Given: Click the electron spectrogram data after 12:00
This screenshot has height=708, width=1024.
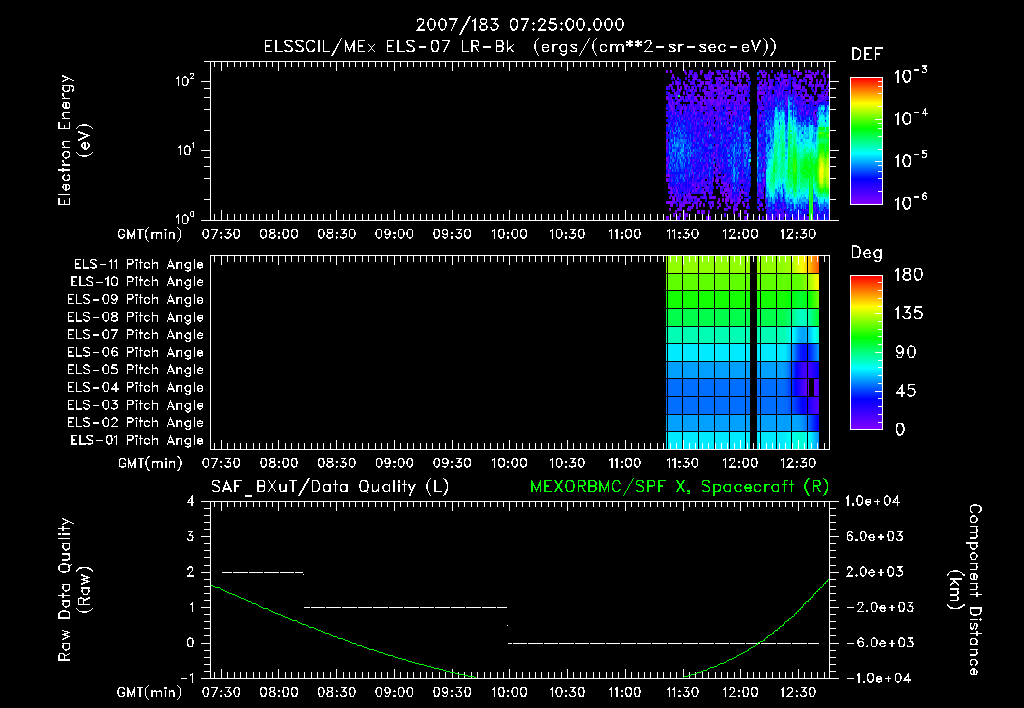Looking at the screenshot, I should point(793,144).
